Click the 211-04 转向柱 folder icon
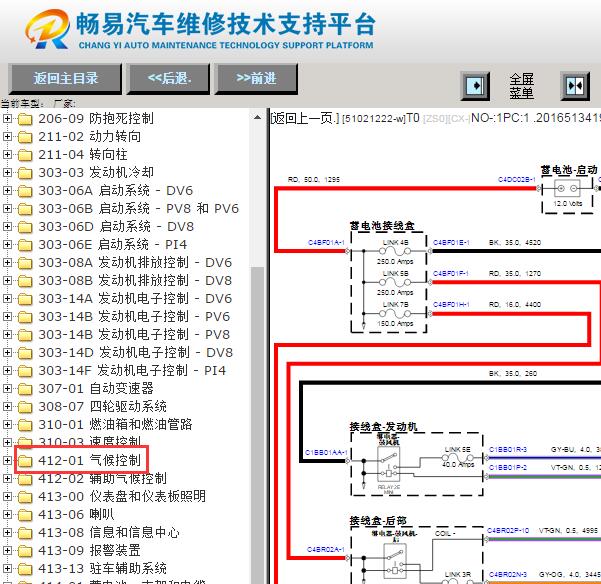Viewport: 601px width, 584px height. click(25, 155)
